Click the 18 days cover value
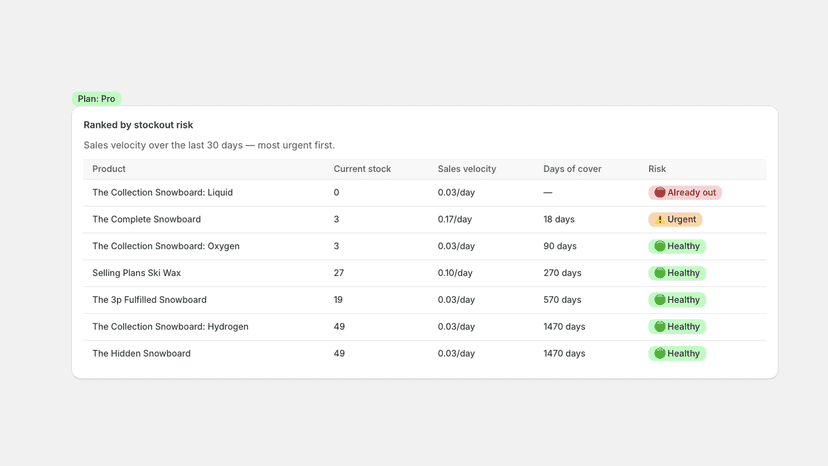The height and width of the screenshot is (466, 828). (559, 219)
